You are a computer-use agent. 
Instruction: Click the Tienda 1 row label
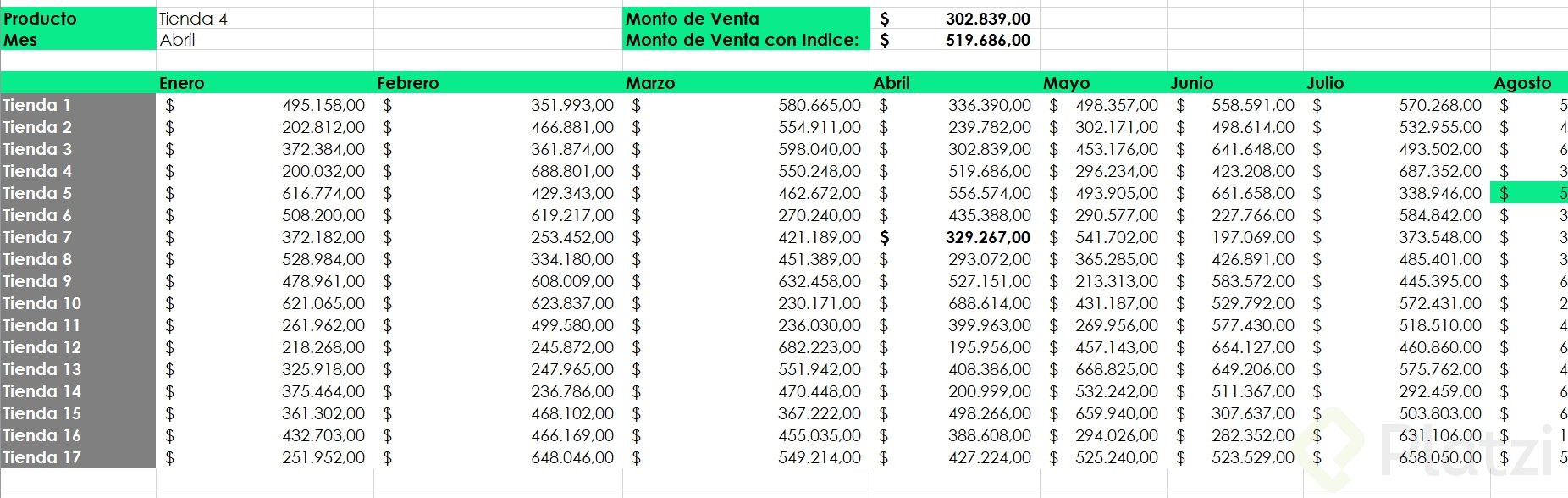pos(37,105)
